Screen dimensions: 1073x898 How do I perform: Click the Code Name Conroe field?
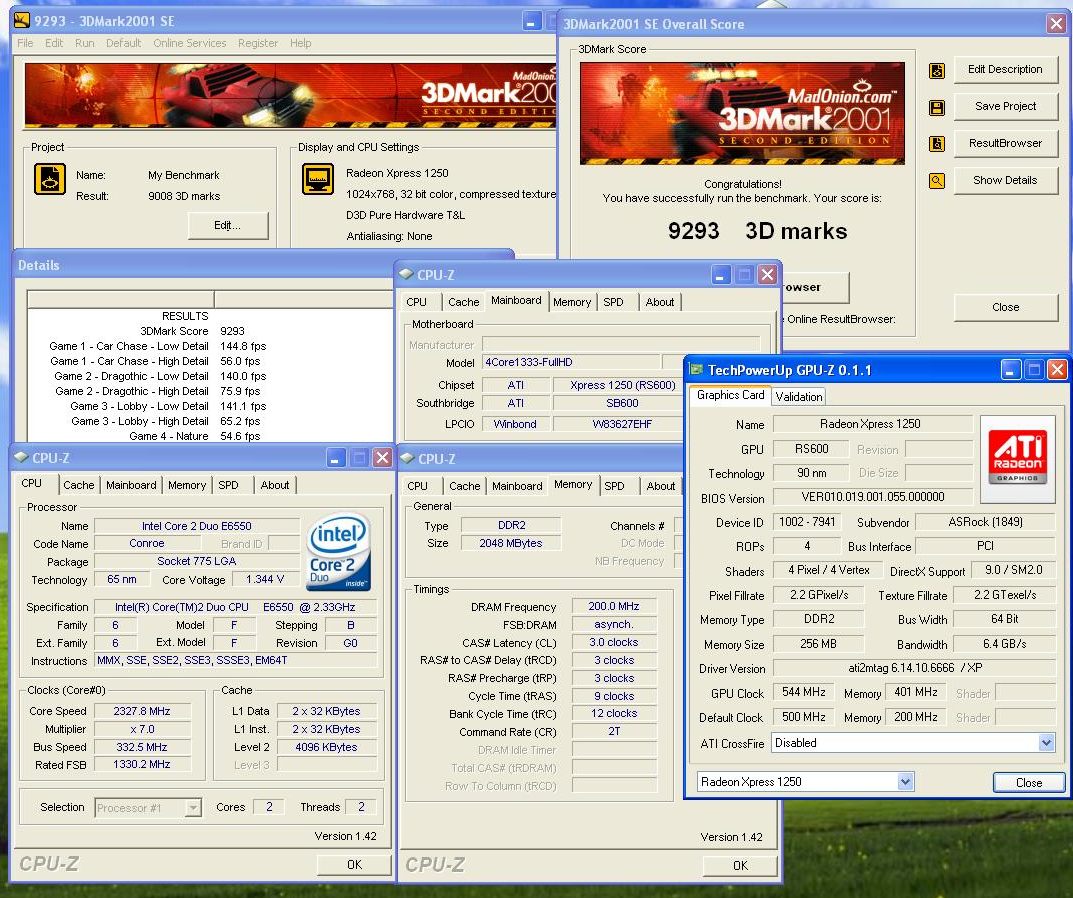146,543
